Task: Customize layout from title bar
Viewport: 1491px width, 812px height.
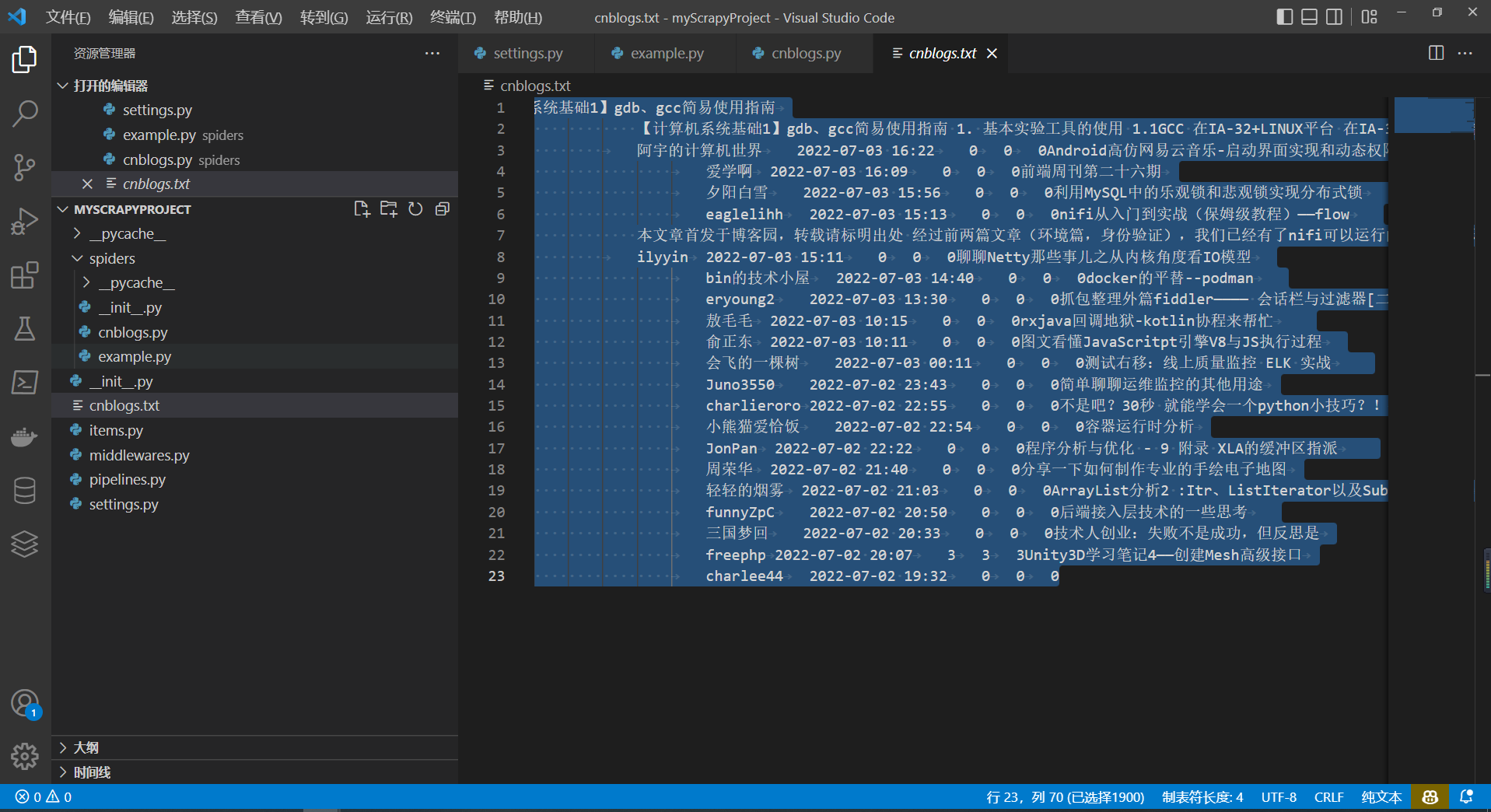Action: (1370, 16)
